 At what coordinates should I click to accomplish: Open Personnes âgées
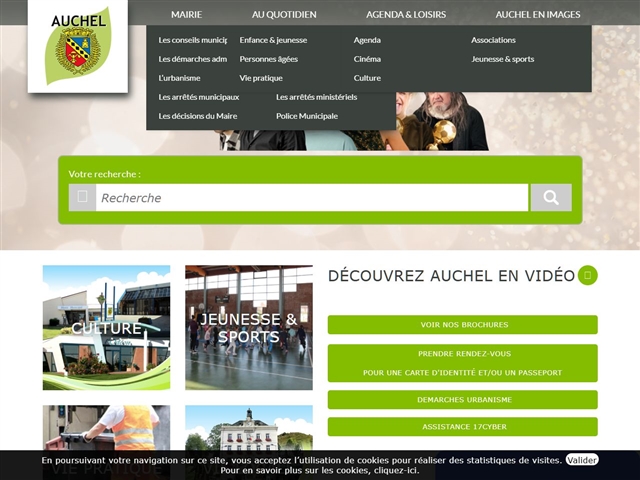click(269, 59)
